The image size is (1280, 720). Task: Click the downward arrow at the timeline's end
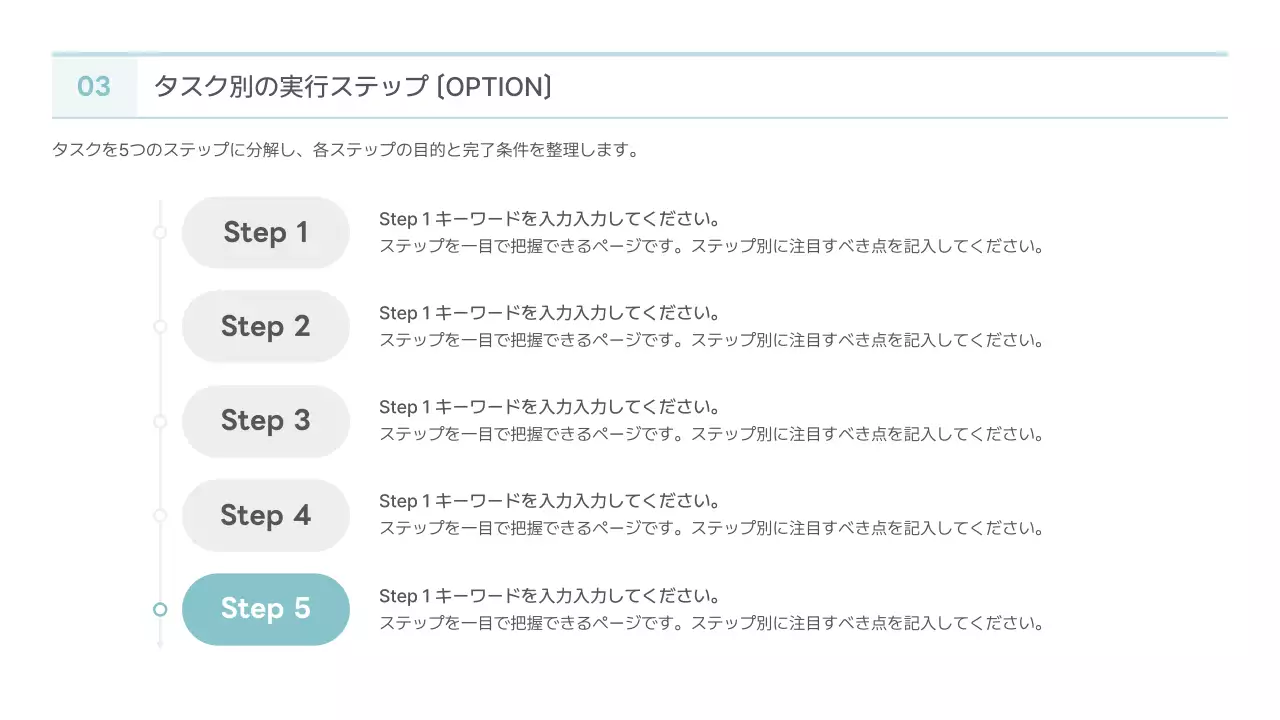pos(160,644)
